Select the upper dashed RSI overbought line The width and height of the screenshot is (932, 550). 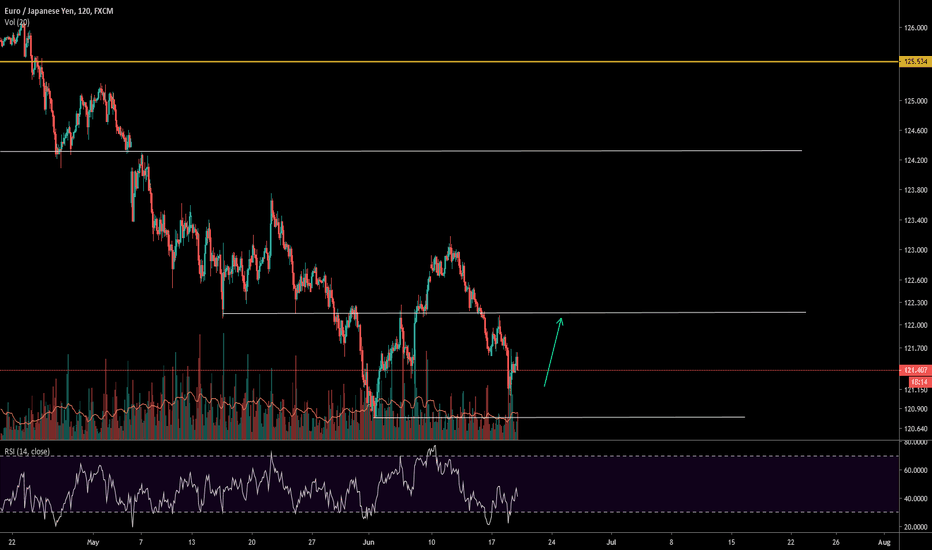coord(449,456)
